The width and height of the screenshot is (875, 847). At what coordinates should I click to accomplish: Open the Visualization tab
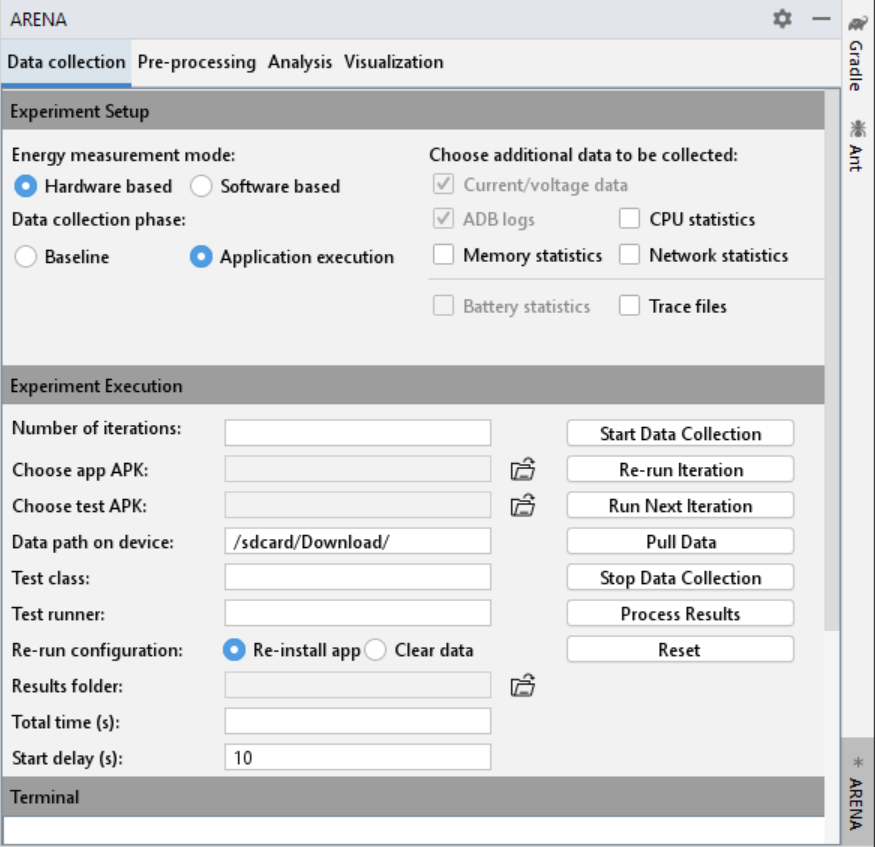393,62
